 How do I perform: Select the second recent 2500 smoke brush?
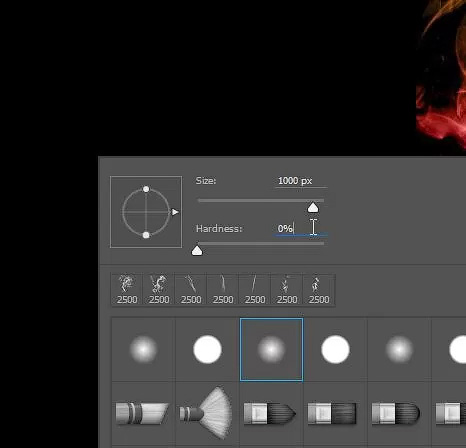(159, 289)
